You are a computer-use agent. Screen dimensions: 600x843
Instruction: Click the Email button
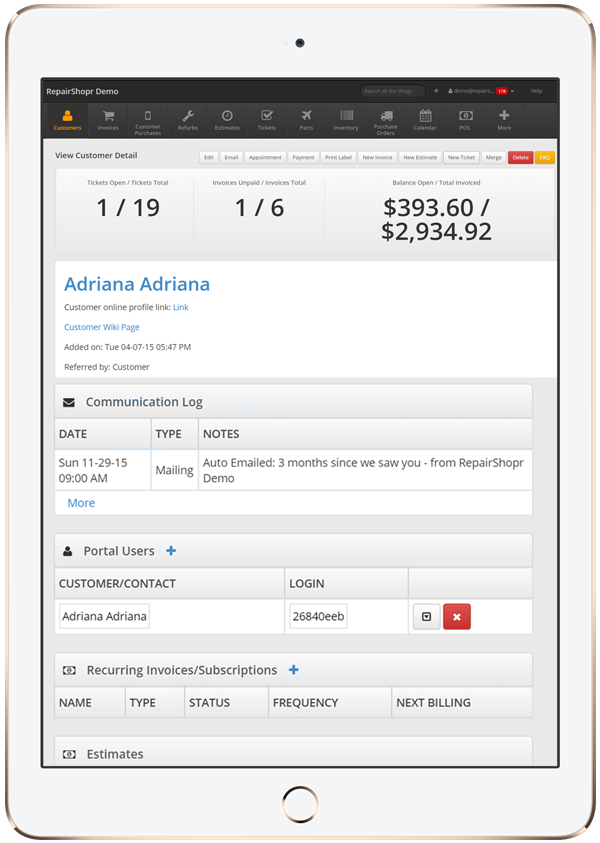pos(231,158)
